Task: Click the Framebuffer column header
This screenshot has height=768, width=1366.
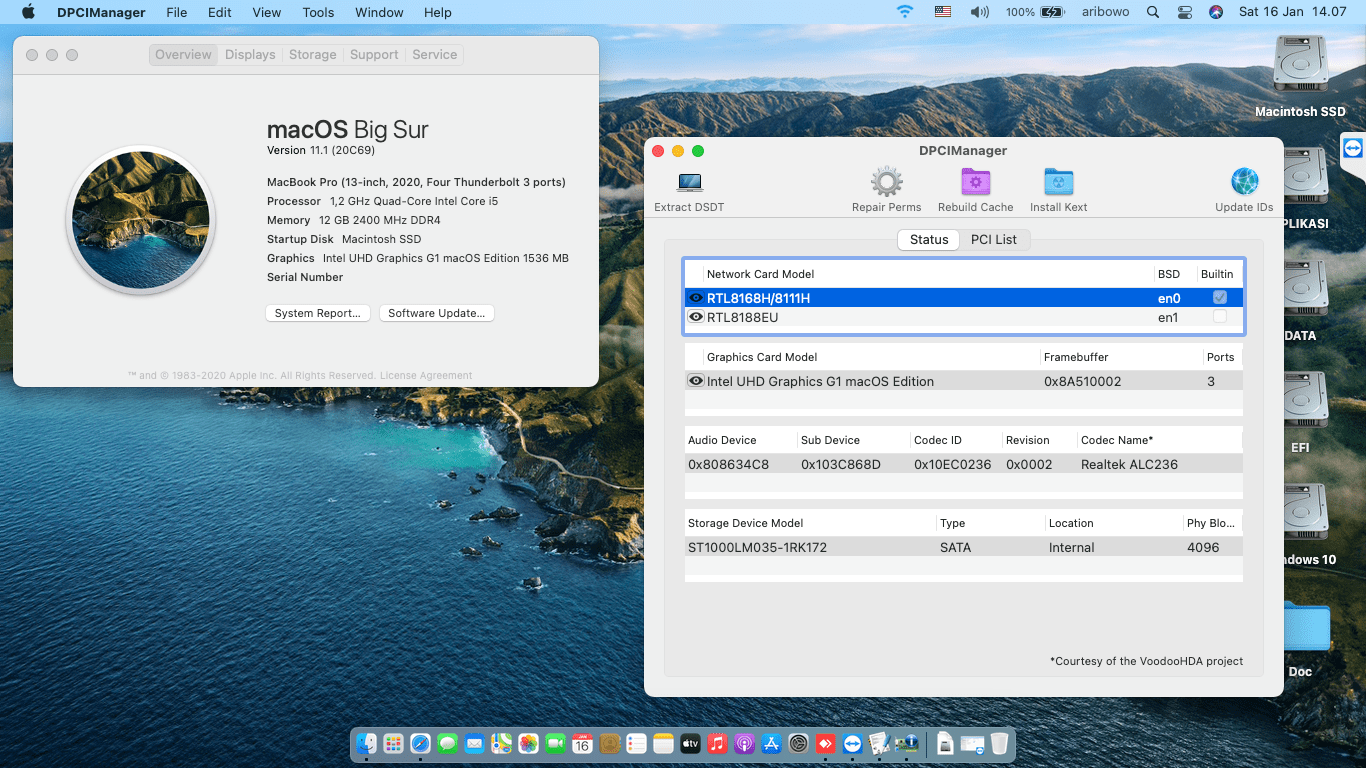Action: coord(1076,357)
